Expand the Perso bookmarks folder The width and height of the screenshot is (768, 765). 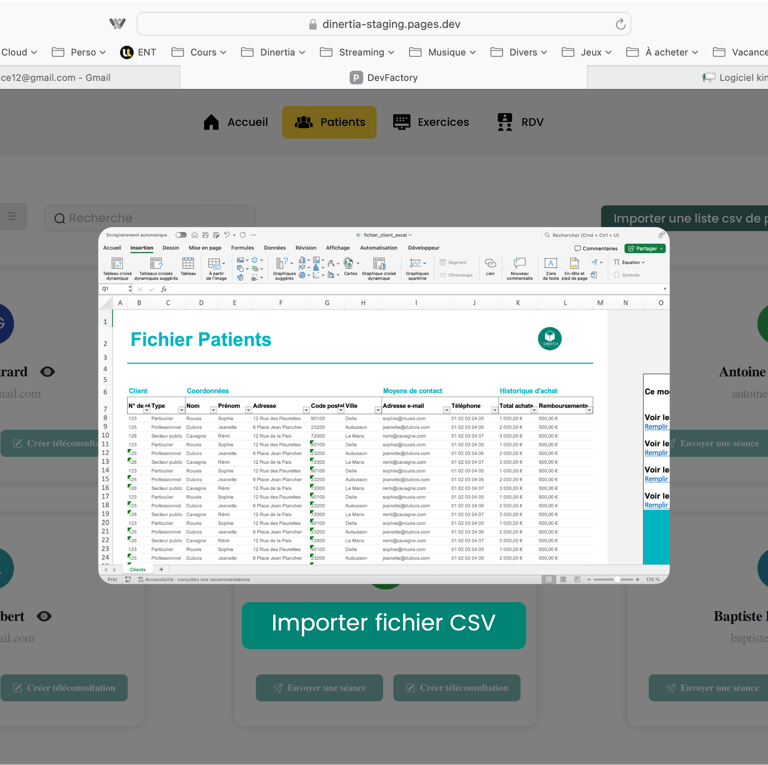click(x=79, y=52)
